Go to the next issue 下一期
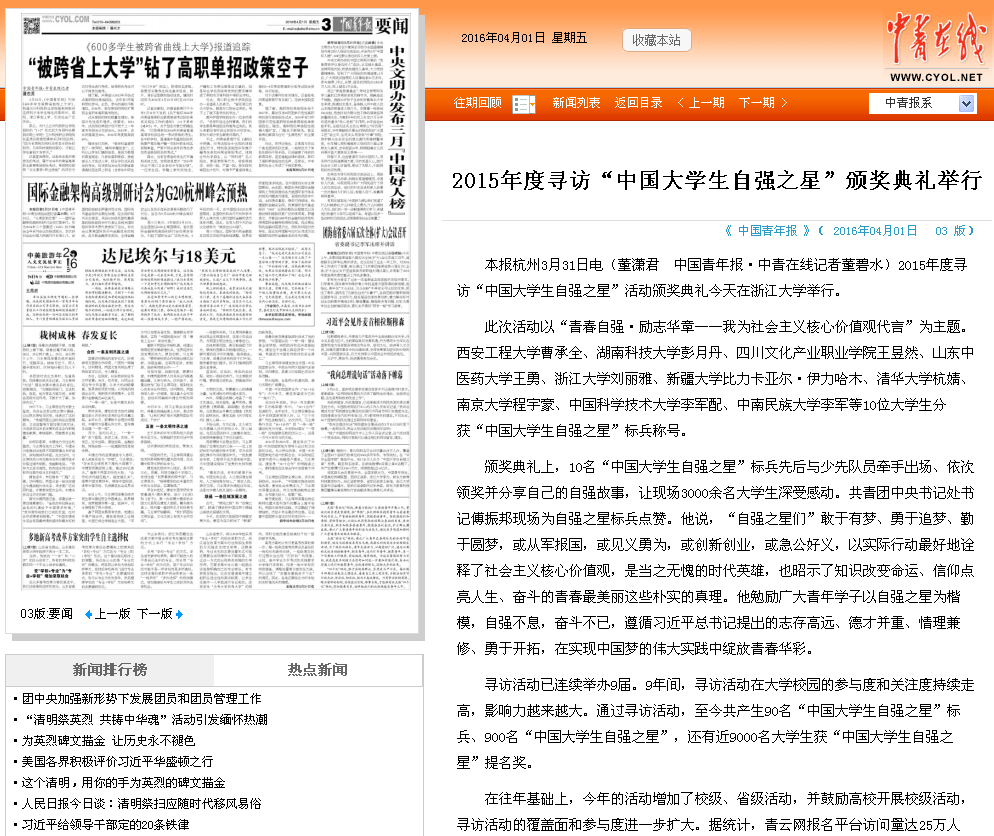994x836 pixels. [x=763, y=103]
